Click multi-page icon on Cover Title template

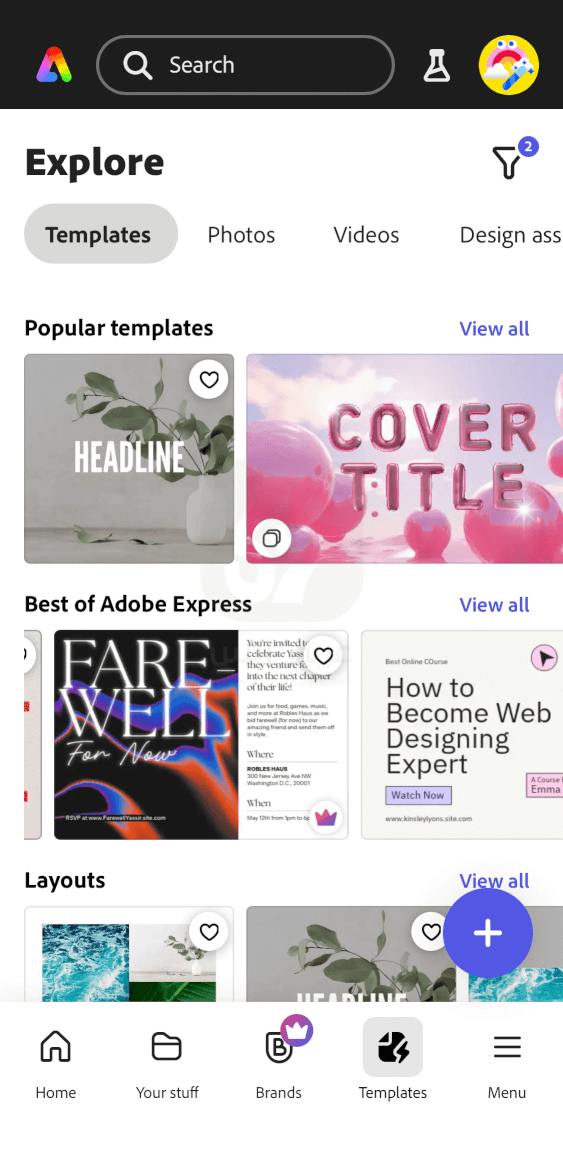coord(271,538)
